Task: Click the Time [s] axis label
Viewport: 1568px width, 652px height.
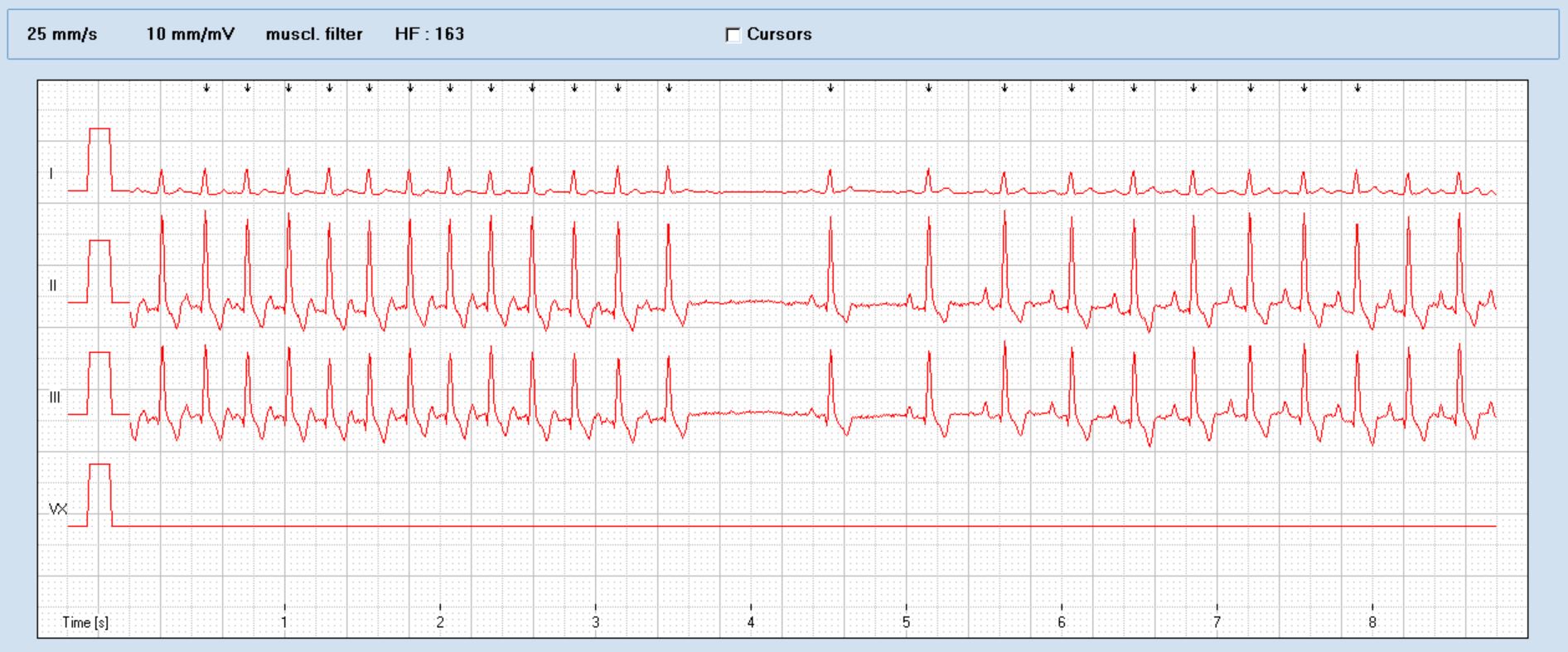Action: 85,622
